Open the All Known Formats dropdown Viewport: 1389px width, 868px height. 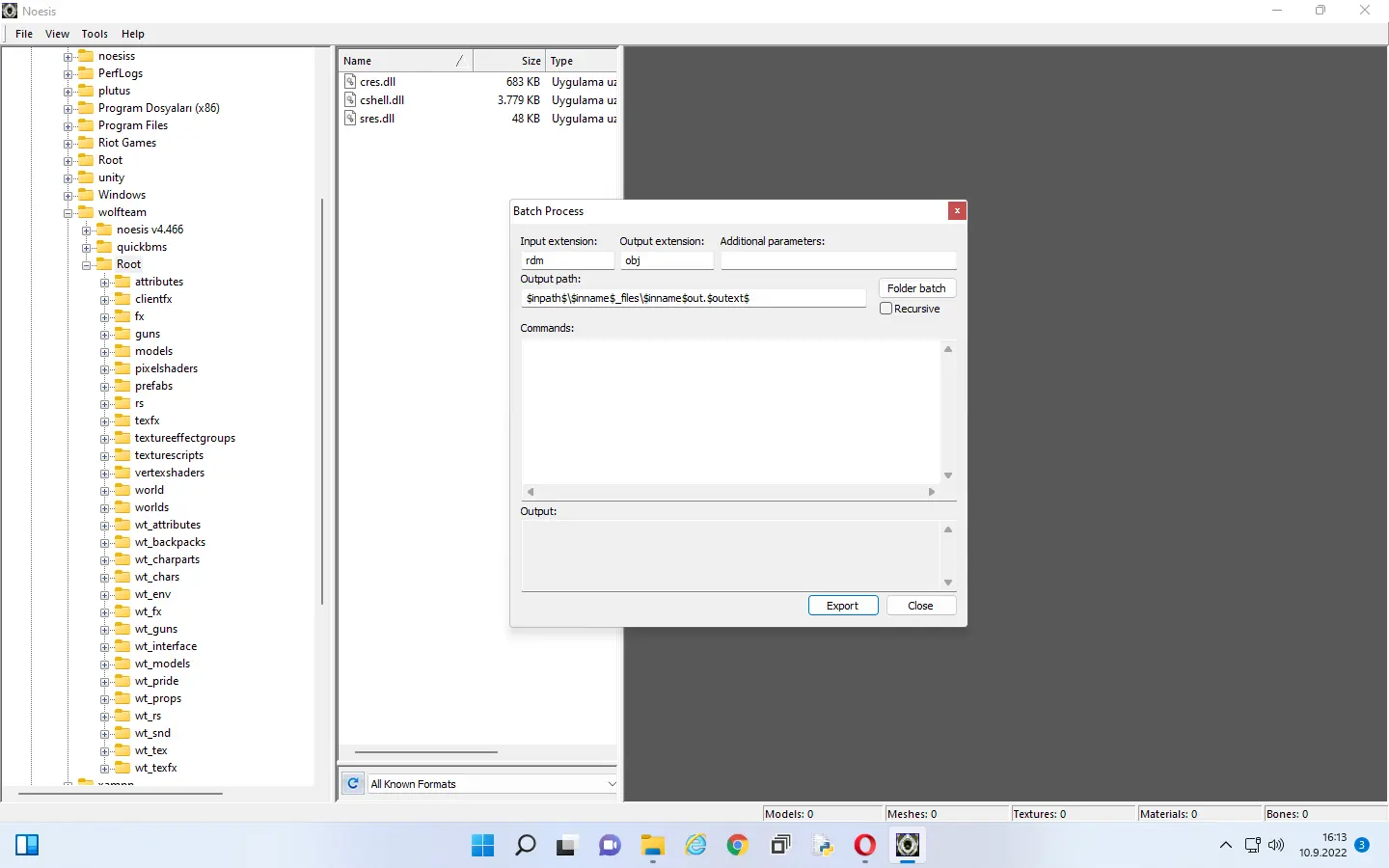click(x=611, y=783)
